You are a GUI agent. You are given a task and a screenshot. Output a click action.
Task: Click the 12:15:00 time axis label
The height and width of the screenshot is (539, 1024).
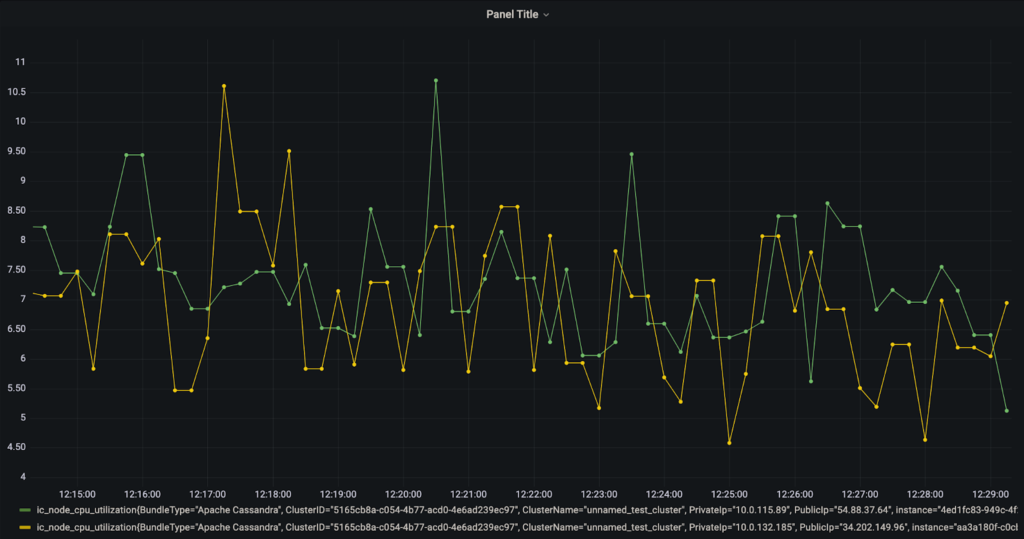coord(77,494)
